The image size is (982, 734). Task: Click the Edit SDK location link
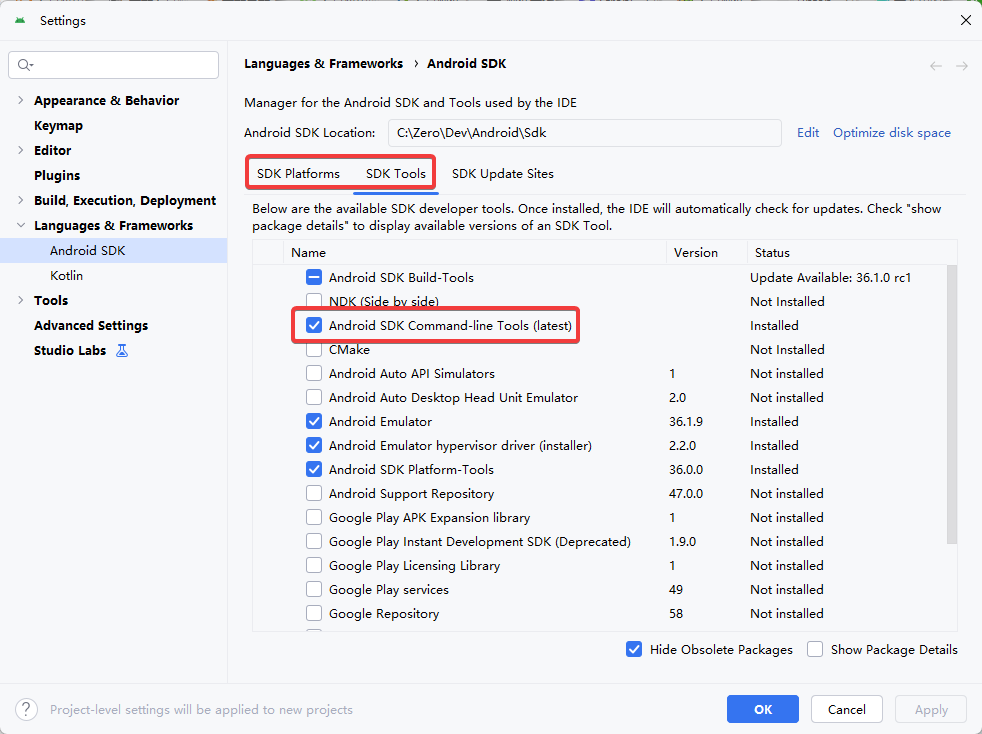pyautogui.click(x=808, y=133)
